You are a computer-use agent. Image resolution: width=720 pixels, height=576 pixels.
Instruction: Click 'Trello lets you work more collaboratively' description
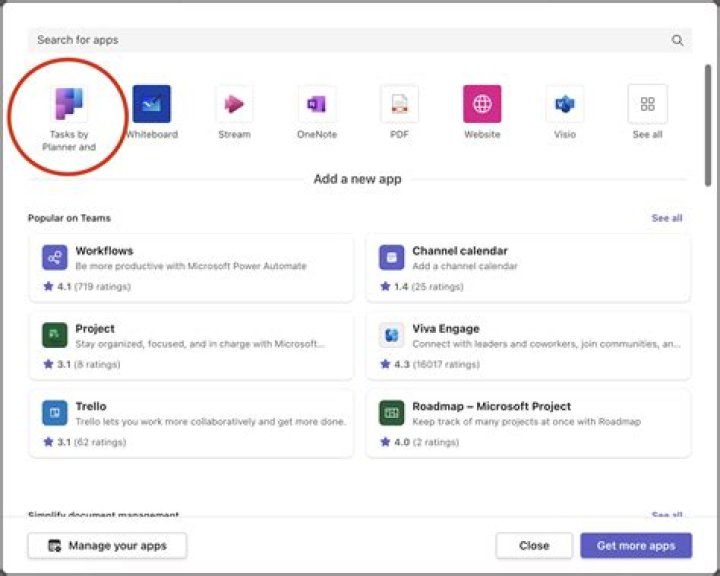tap(210, 422)
